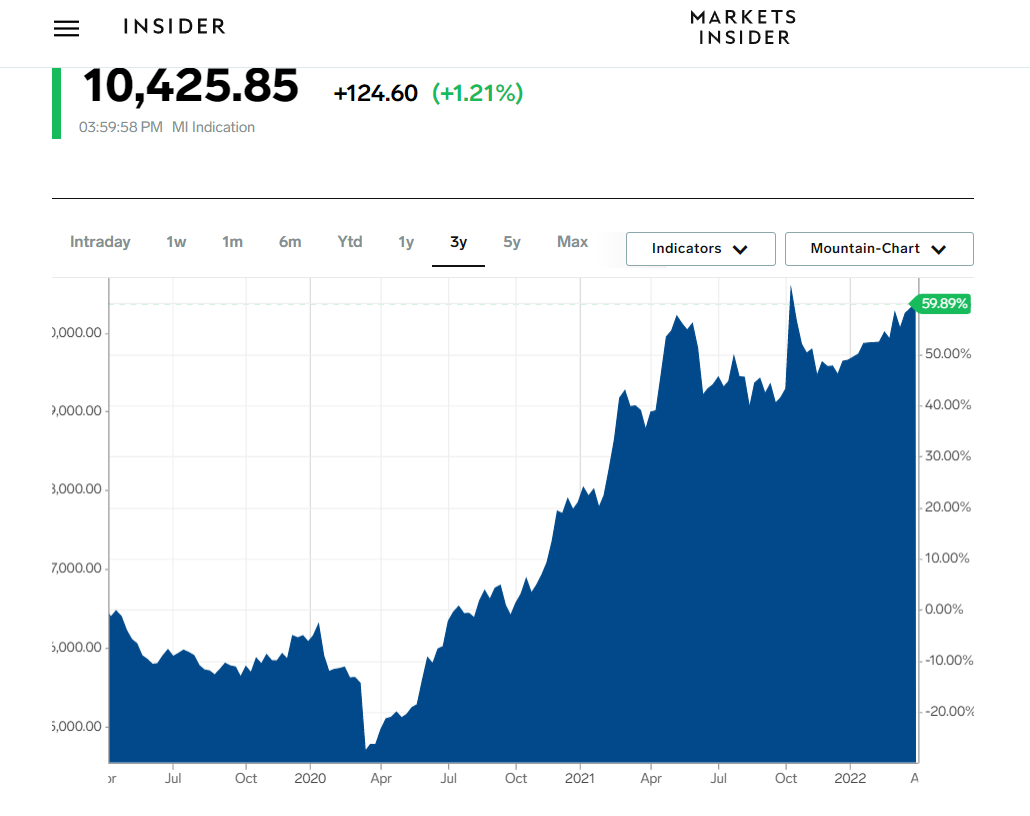
Task: Click the 2020 label on time axis
Action: tap(311, 778)
